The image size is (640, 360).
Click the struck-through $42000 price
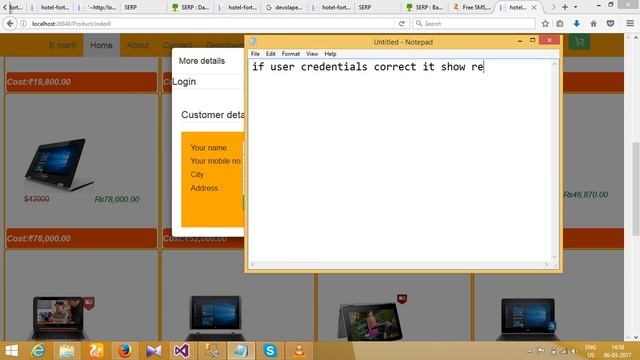pos(37,199)
